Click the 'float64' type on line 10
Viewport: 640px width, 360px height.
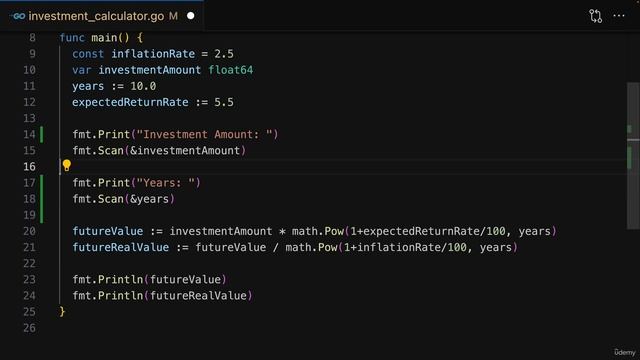point(231,70)
